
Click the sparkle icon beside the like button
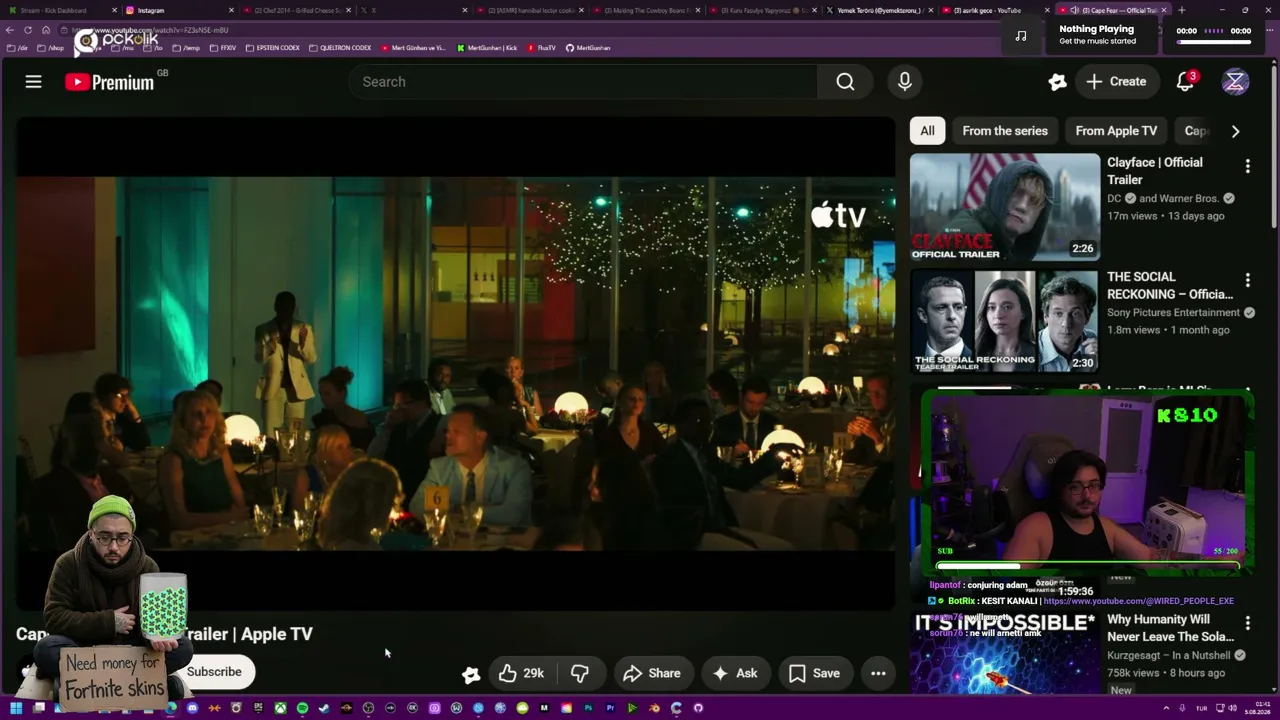click(470, 674)
